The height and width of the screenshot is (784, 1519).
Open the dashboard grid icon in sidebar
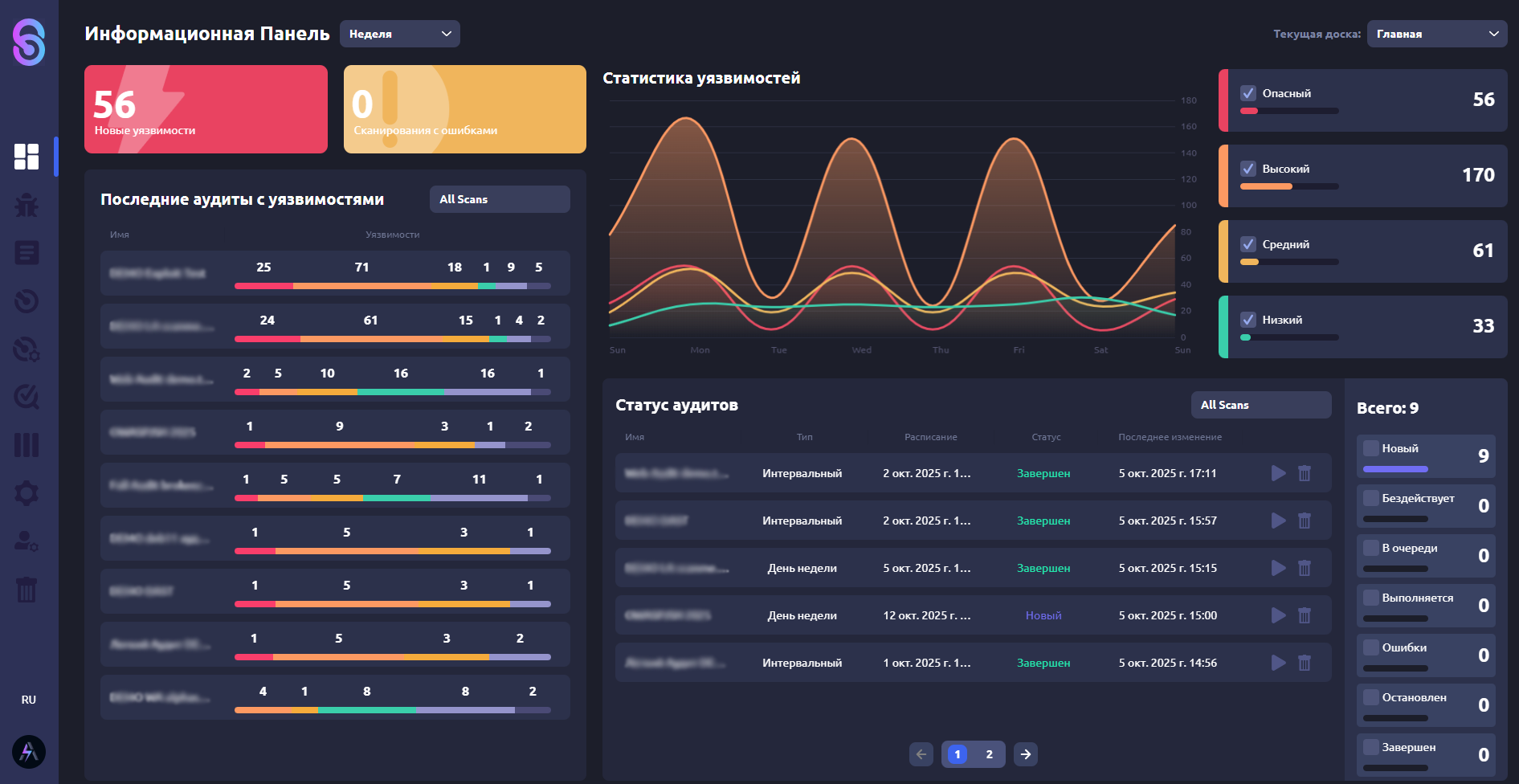(27, 157)
